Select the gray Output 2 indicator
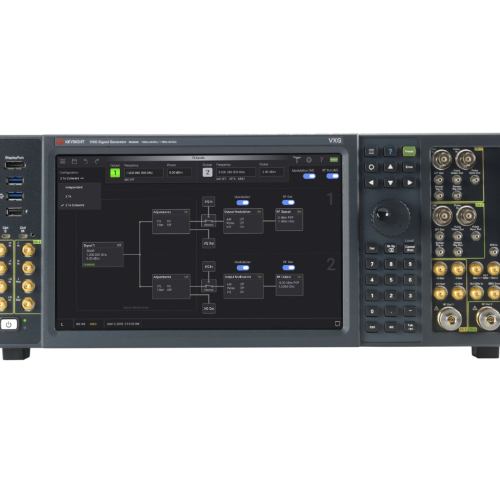 (207, 172)
